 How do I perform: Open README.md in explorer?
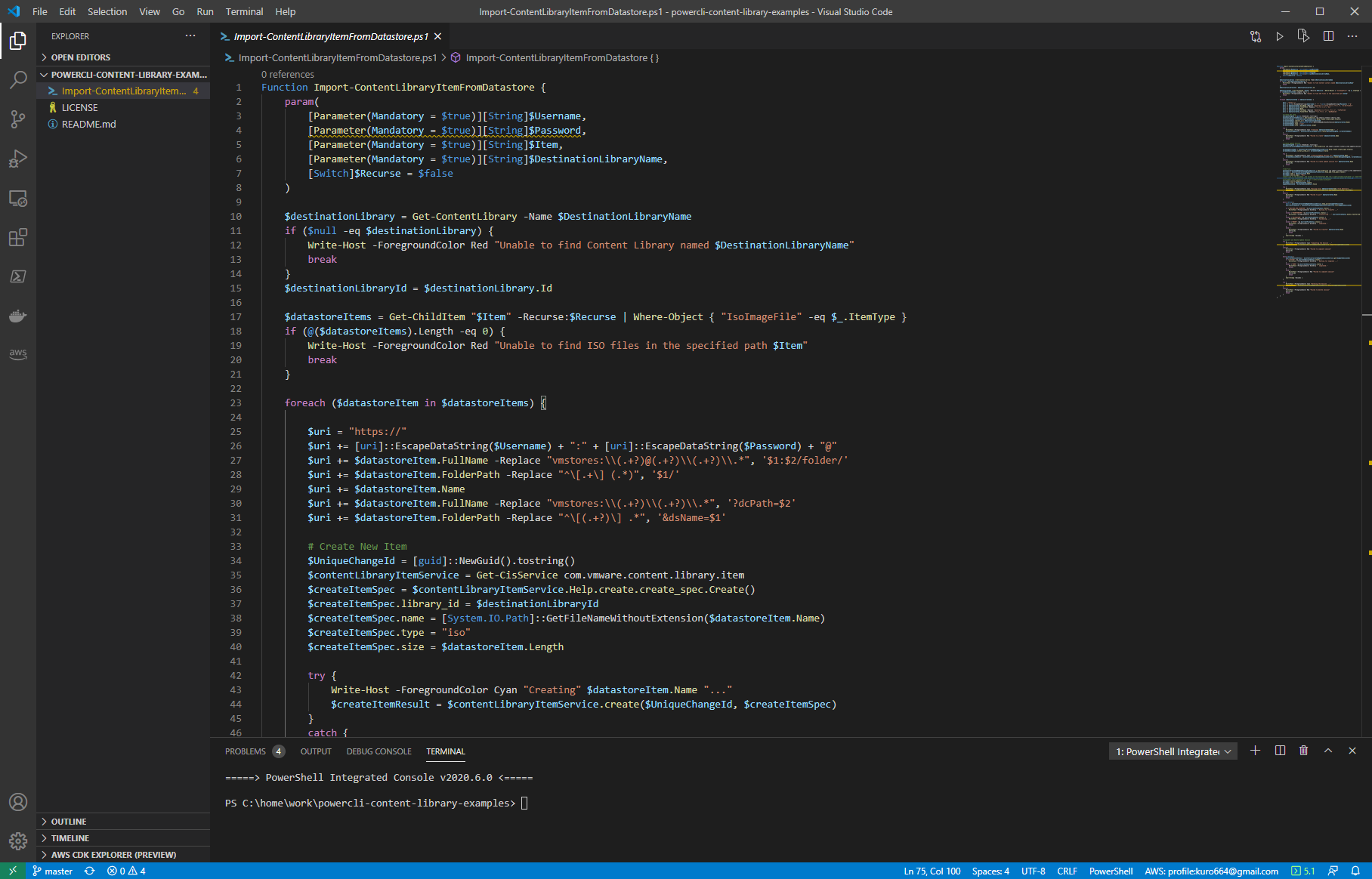pos(123,125)
